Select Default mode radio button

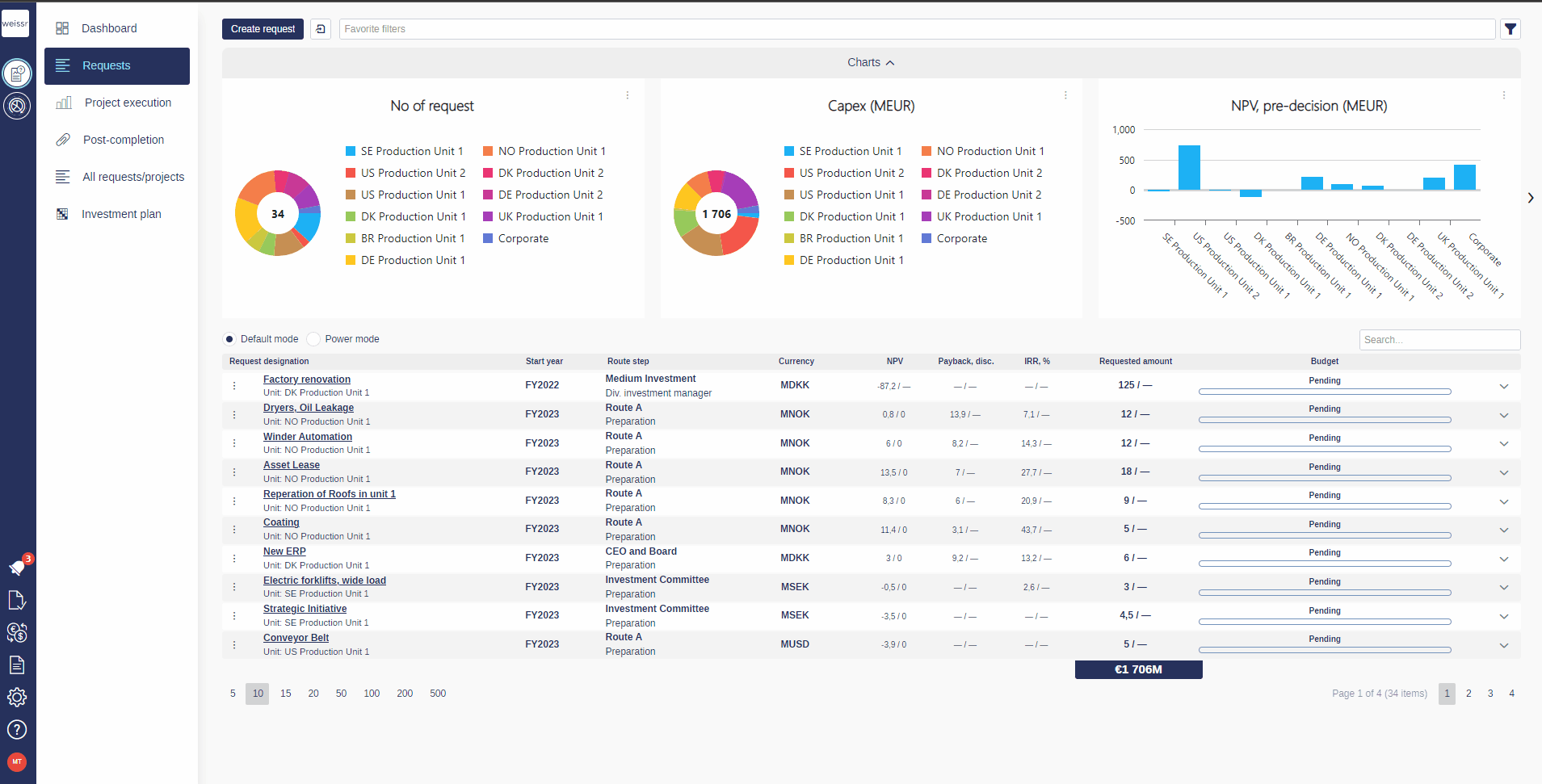(229, 339)
